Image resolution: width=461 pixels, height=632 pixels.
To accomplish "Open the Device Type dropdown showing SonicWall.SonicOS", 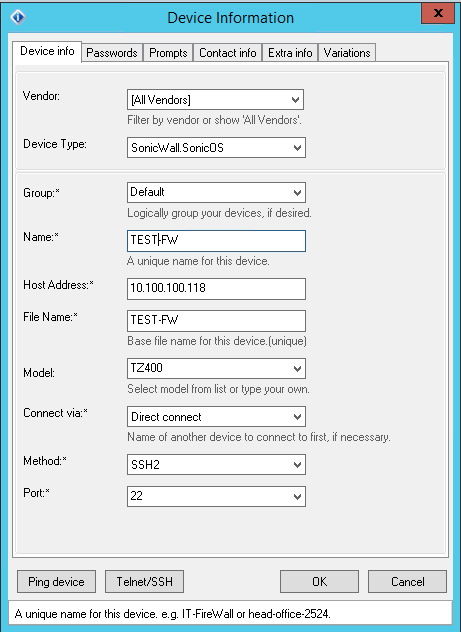I will click(x=216, y=148).
